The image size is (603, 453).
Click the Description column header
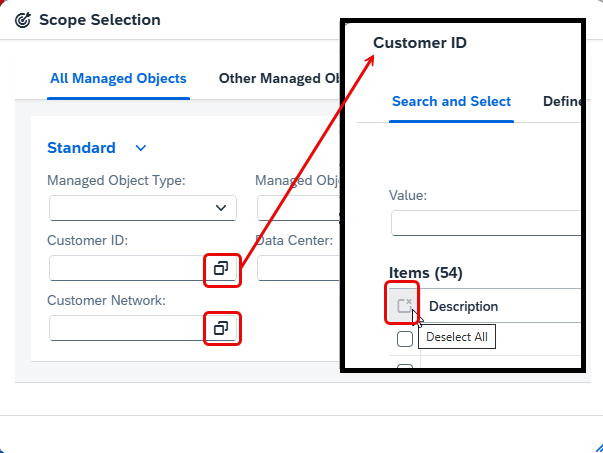point(463,306)
